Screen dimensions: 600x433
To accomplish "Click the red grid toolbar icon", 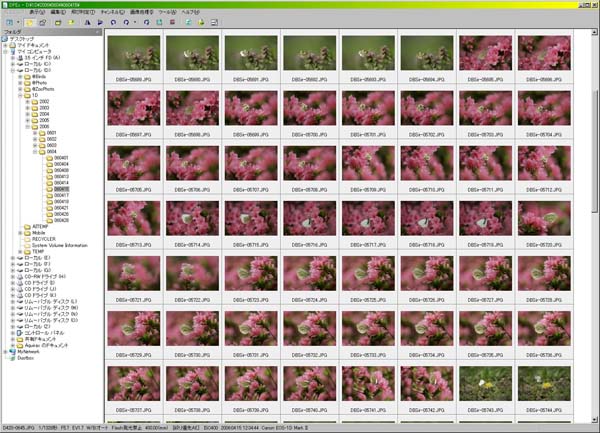I will pos(172,22).
